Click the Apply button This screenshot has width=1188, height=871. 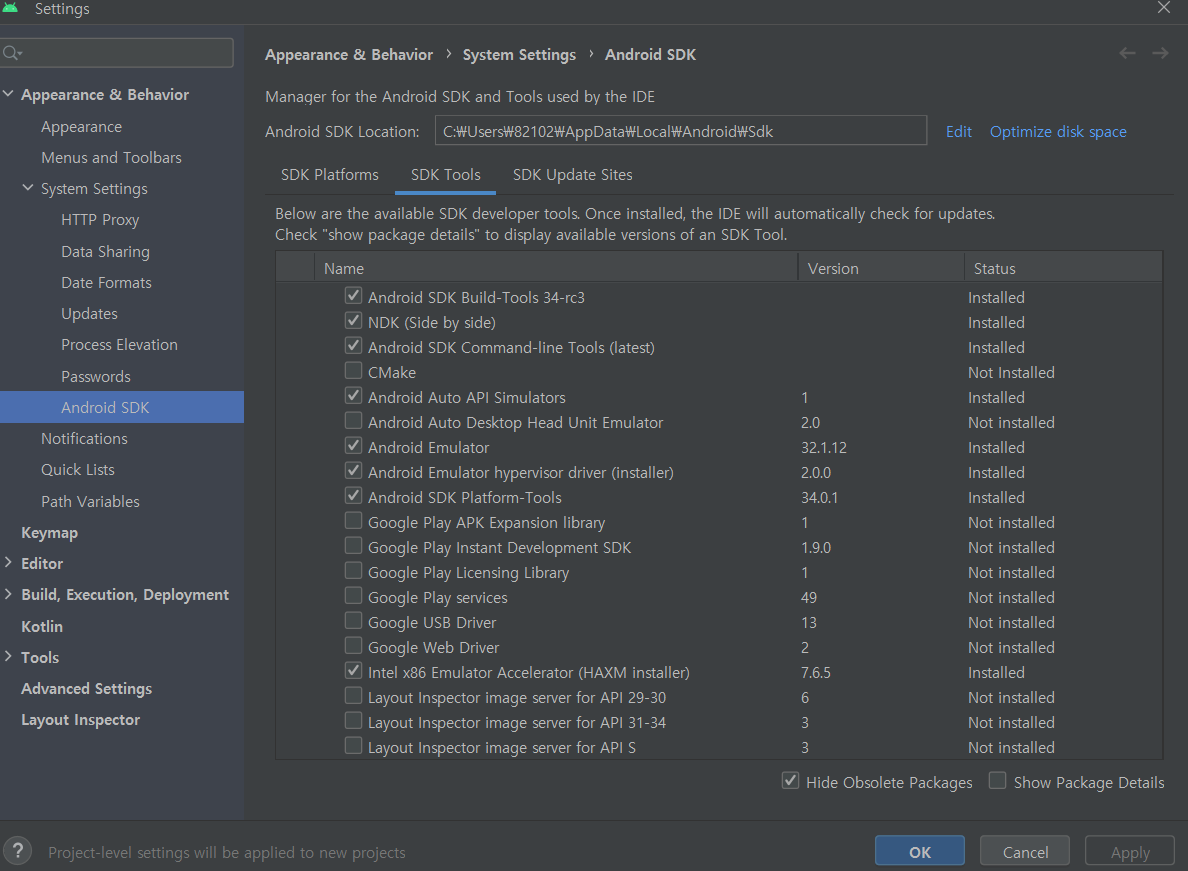1130,851
